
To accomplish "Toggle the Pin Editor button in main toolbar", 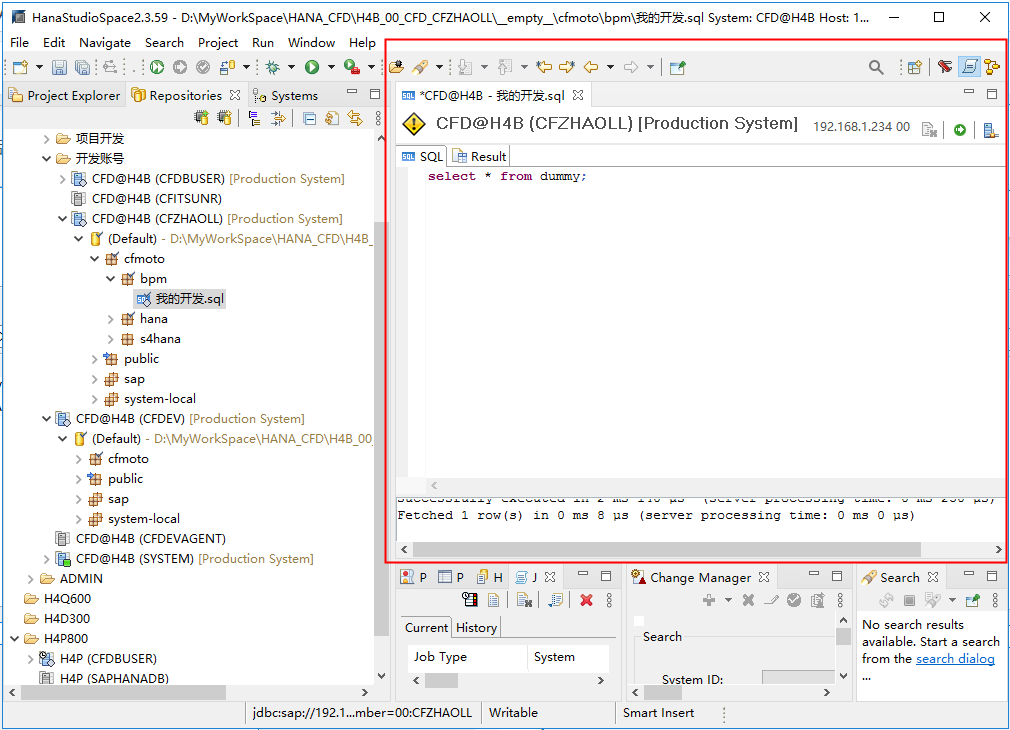I will (677, 67).
